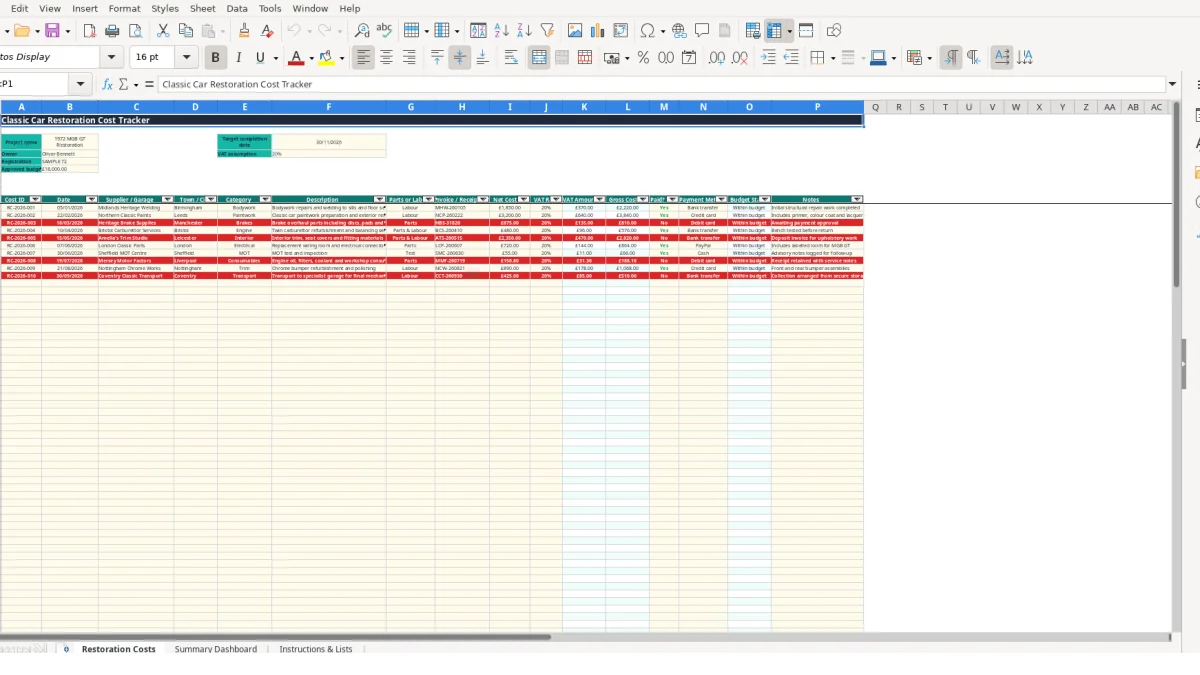Open the Styles menu

(x=165, y=8)
